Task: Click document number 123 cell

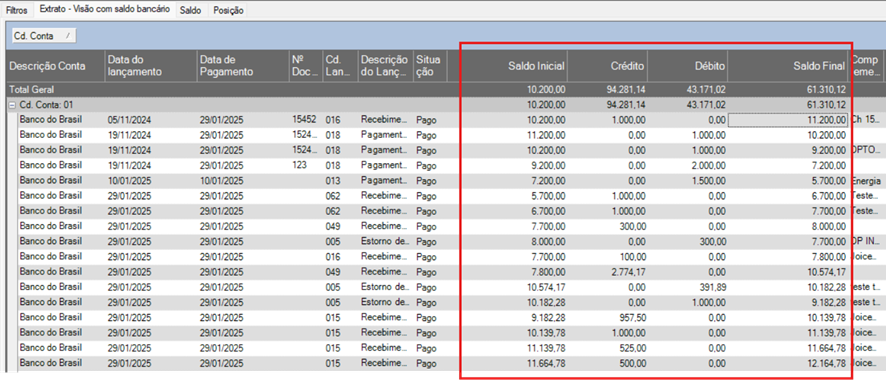Action: coord(299,165)
